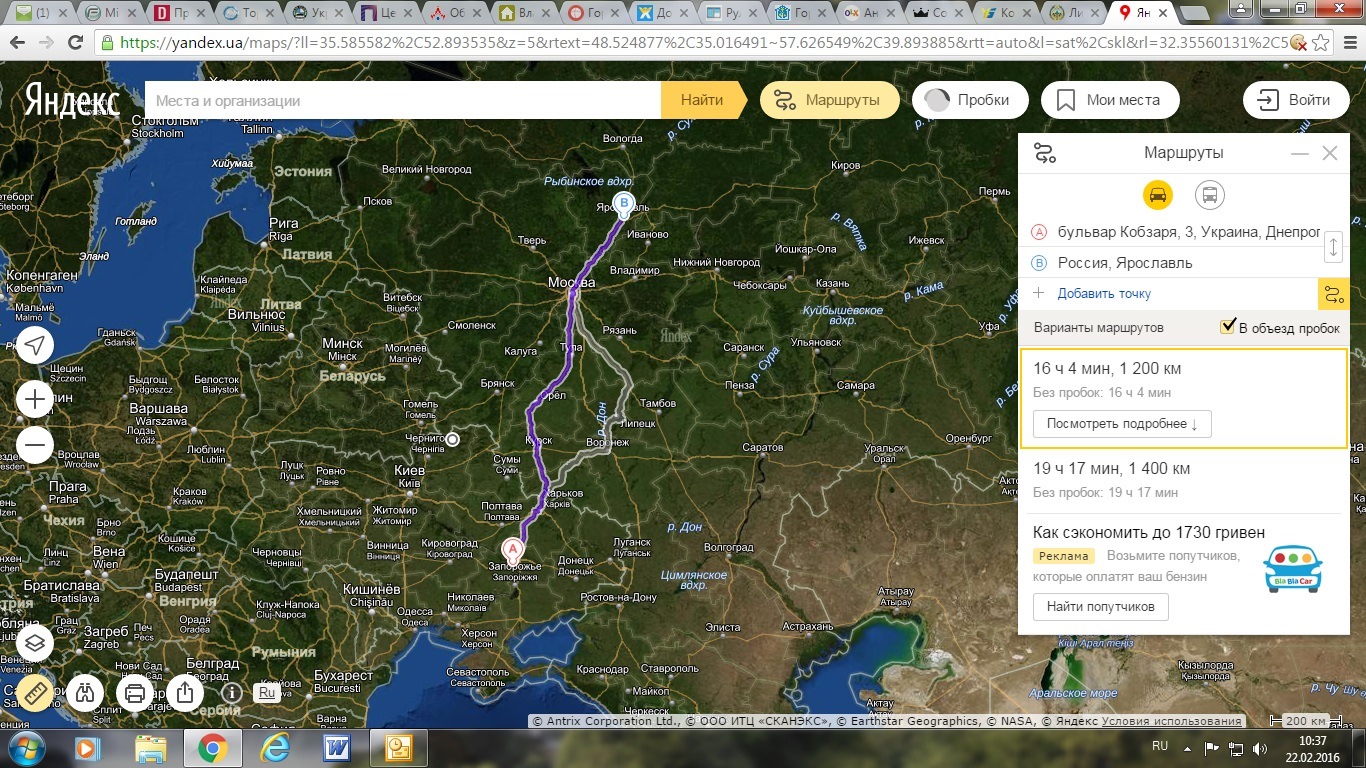Share the map via share icon

(184, 692)
